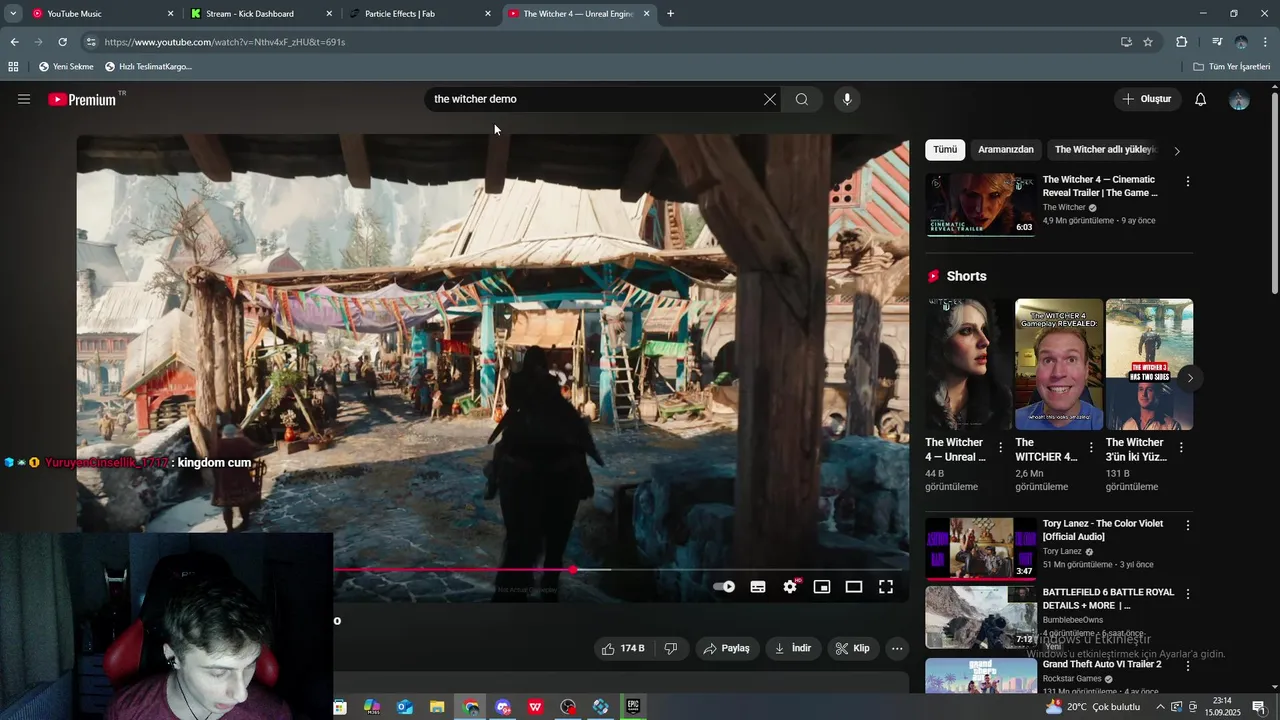Open options for first Witcher 4 Short
Image resolution: width=1280 pixels, height=720 pixels.
(x=1000, y=448)
